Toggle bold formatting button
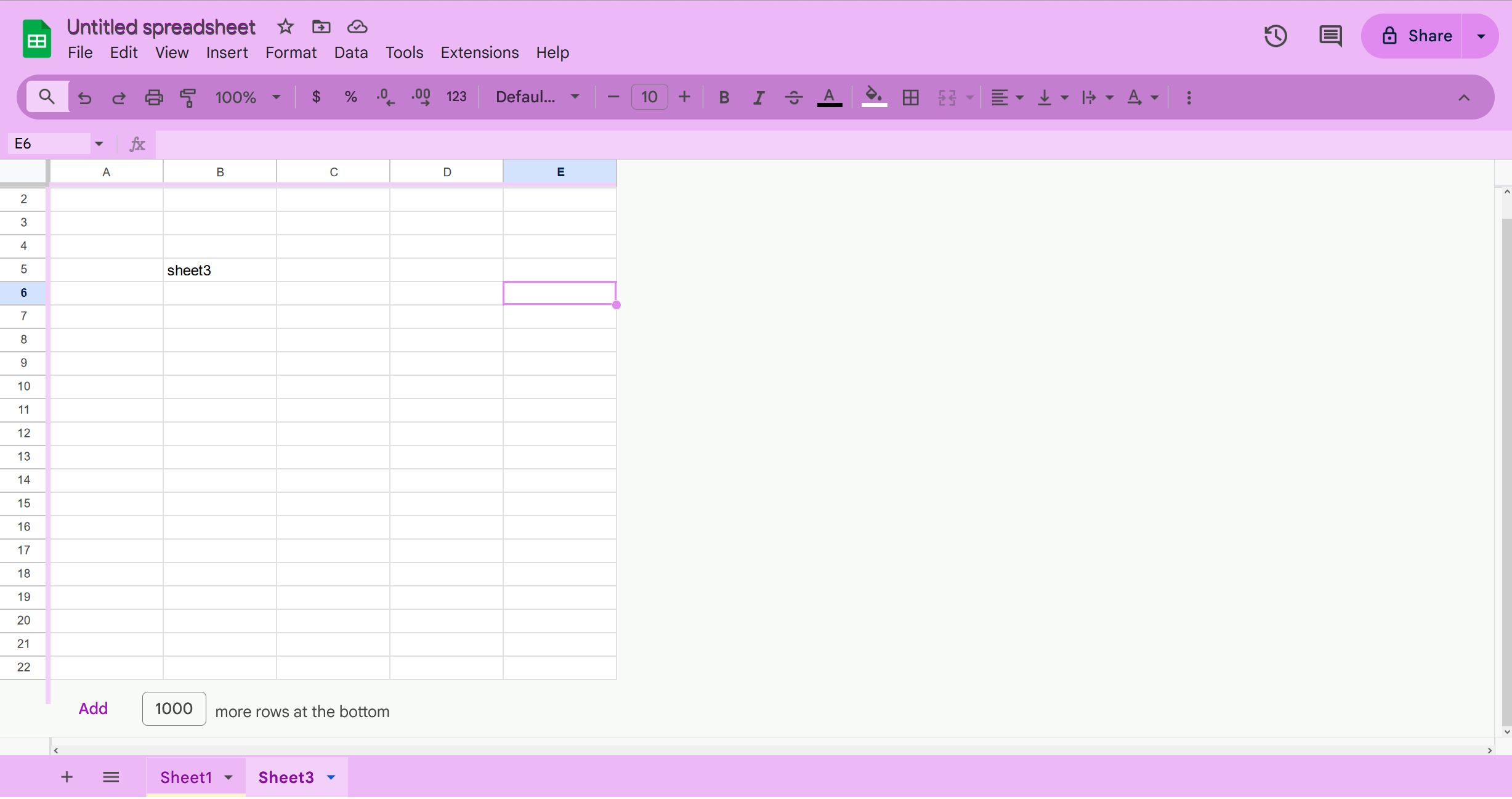The width and height of the screenshot is (1512, 799). [724, 97]
